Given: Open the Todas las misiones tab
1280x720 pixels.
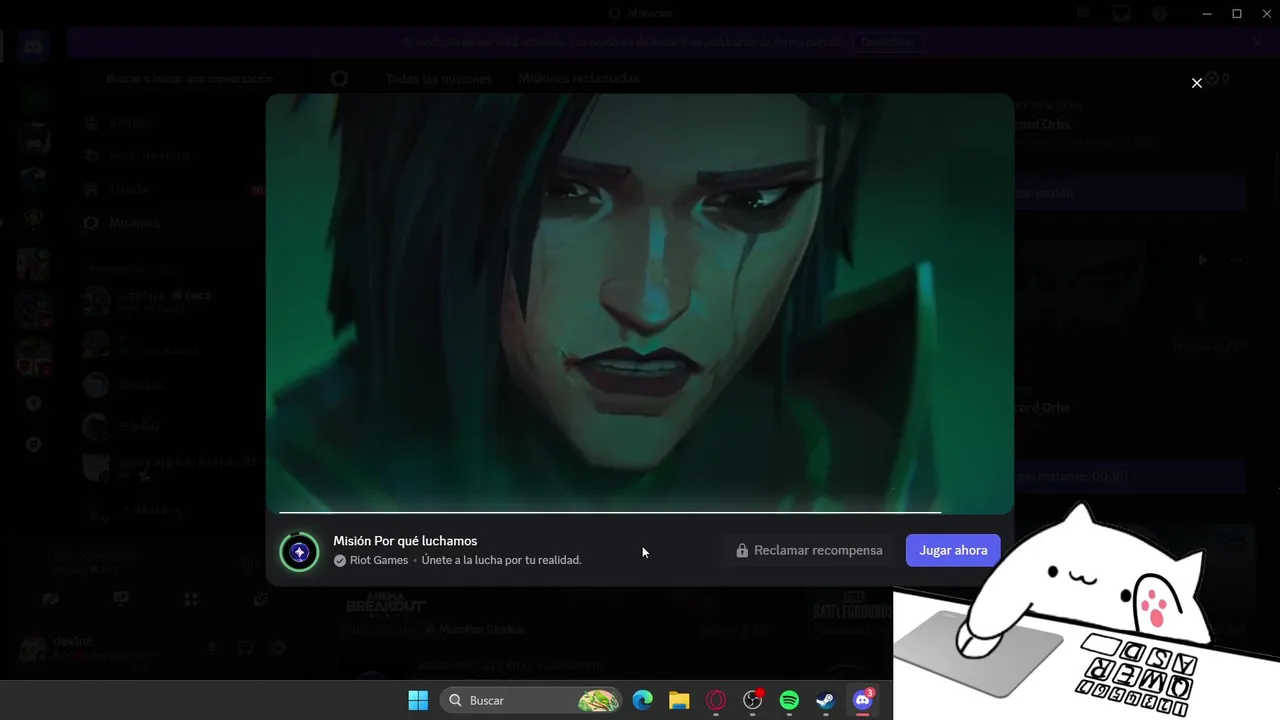Looking at the screenshot, I should pyautogui.click(x=439, y=78).
